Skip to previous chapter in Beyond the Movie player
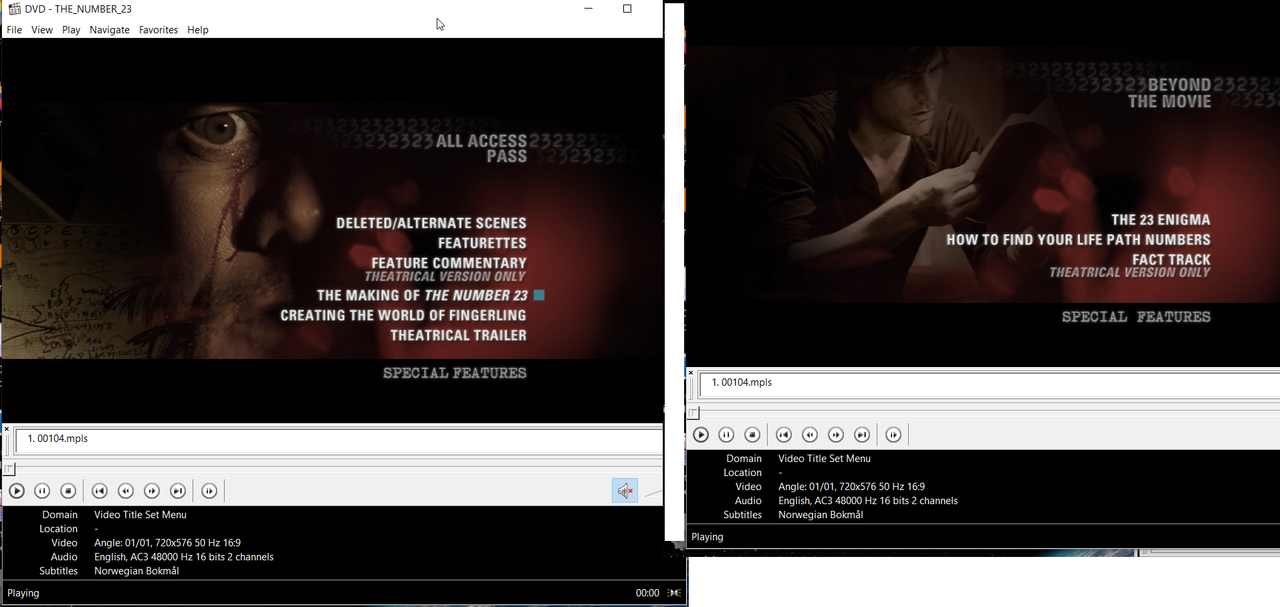The width and height of the screenshot is (1280, 607). click(784, 435)
